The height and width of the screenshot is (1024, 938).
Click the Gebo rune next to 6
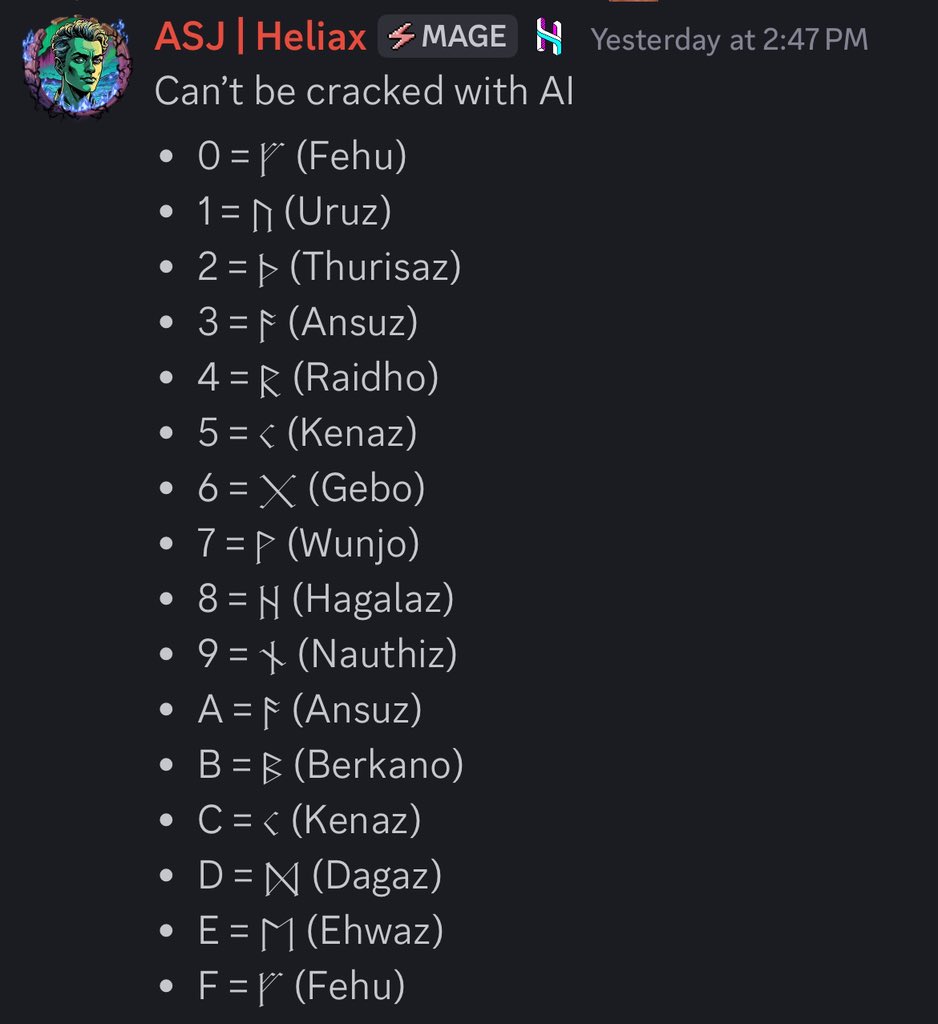pyautogui.click(x=278, y=491)
